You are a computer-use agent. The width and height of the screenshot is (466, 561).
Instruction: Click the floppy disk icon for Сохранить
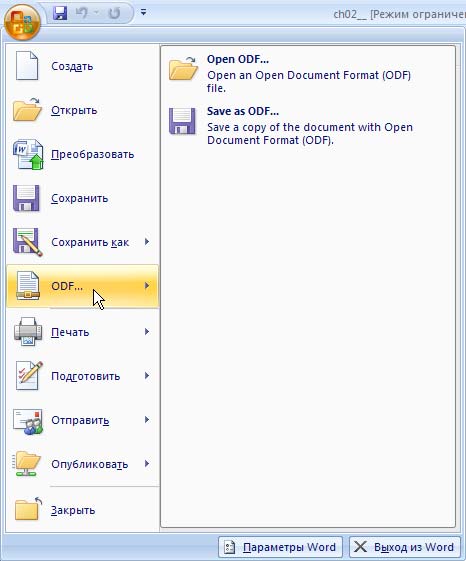pyautogui.click(x=26, y=198)
